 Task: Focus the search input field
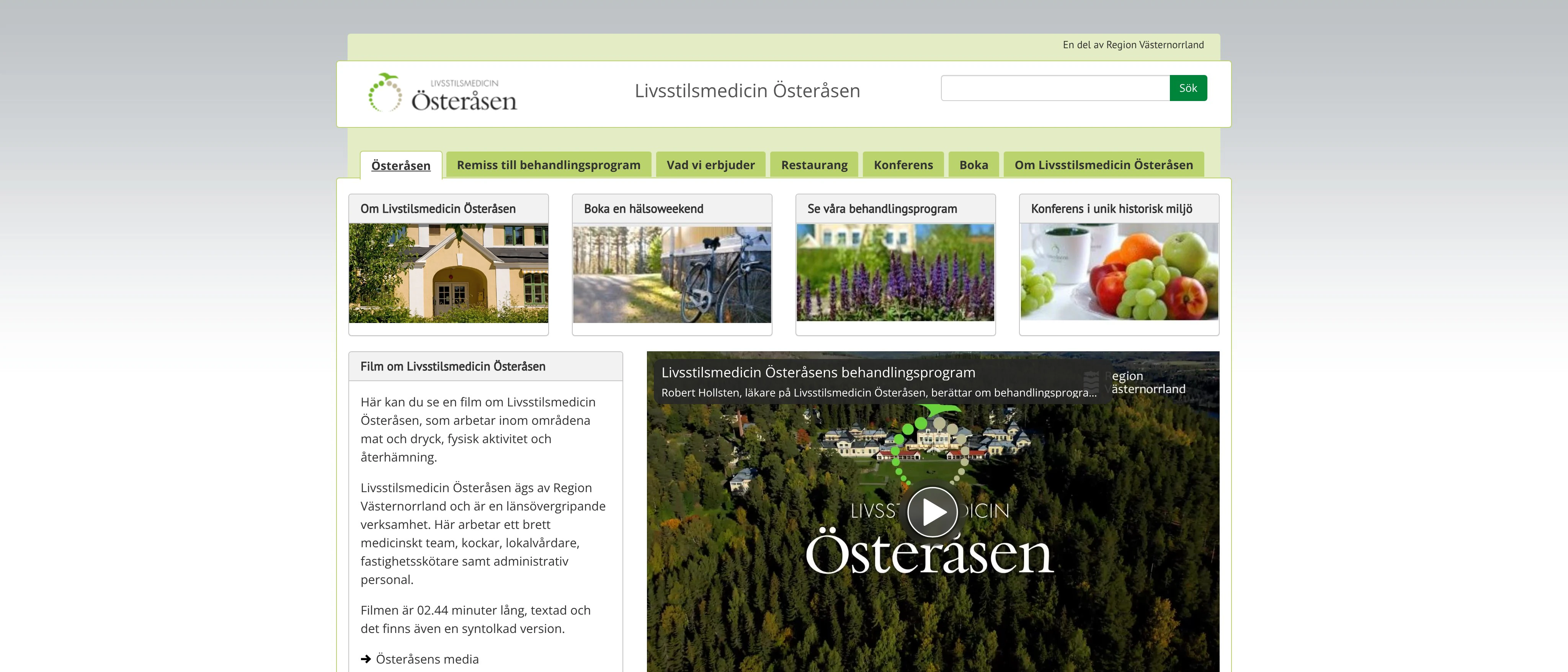[x=1055, y=88]
